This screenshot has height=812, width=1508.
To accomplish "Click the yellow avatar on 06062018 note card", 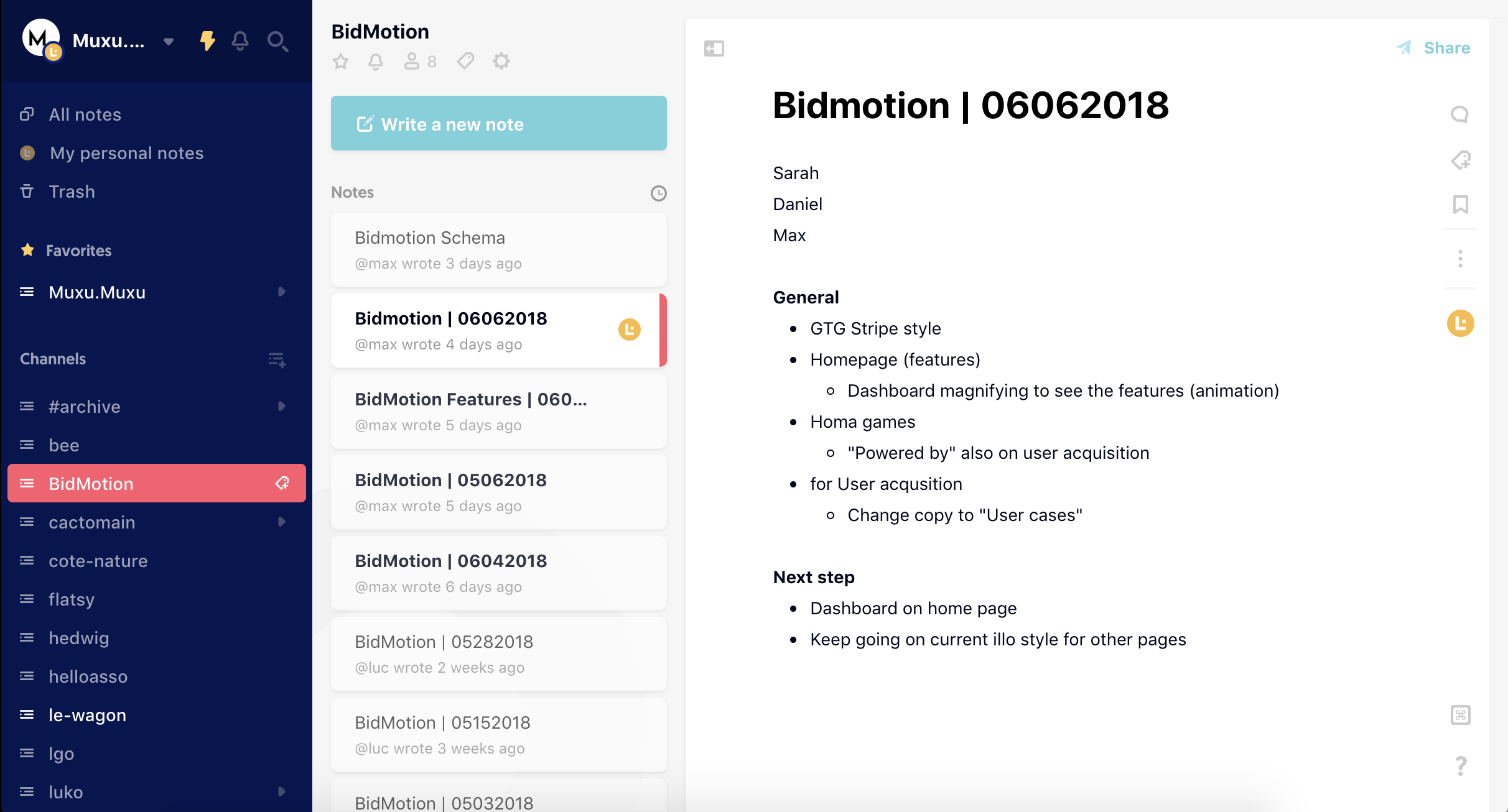I will pyautogui.click(x=630, y=330).
